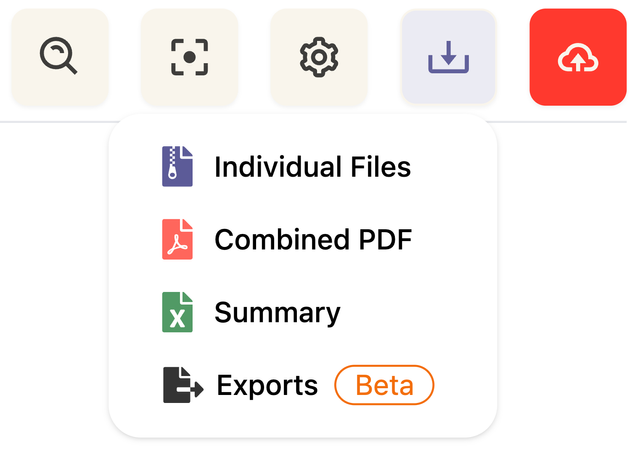This screenshot has height=451, width=640.
Task: Open the magnifier search tool
Action: 60,57
